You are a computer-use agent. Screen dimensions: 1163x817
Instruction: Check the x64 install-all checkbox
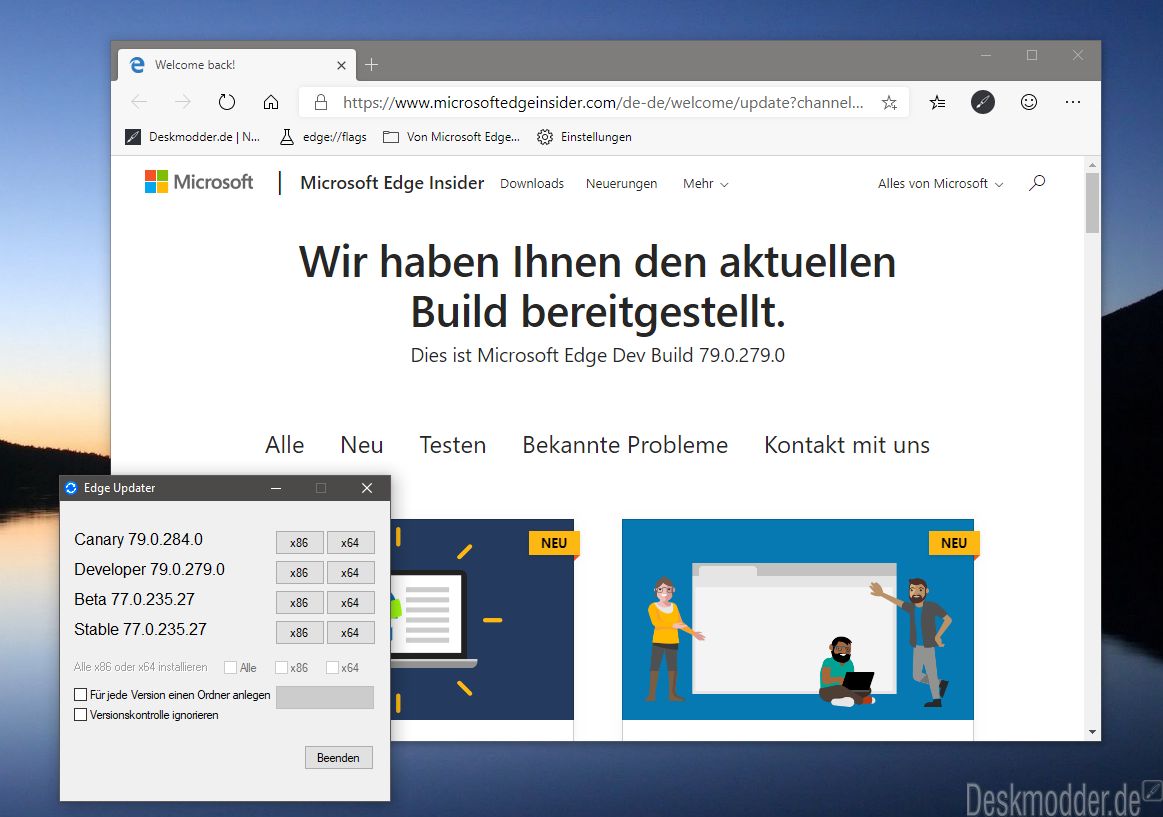332,667
